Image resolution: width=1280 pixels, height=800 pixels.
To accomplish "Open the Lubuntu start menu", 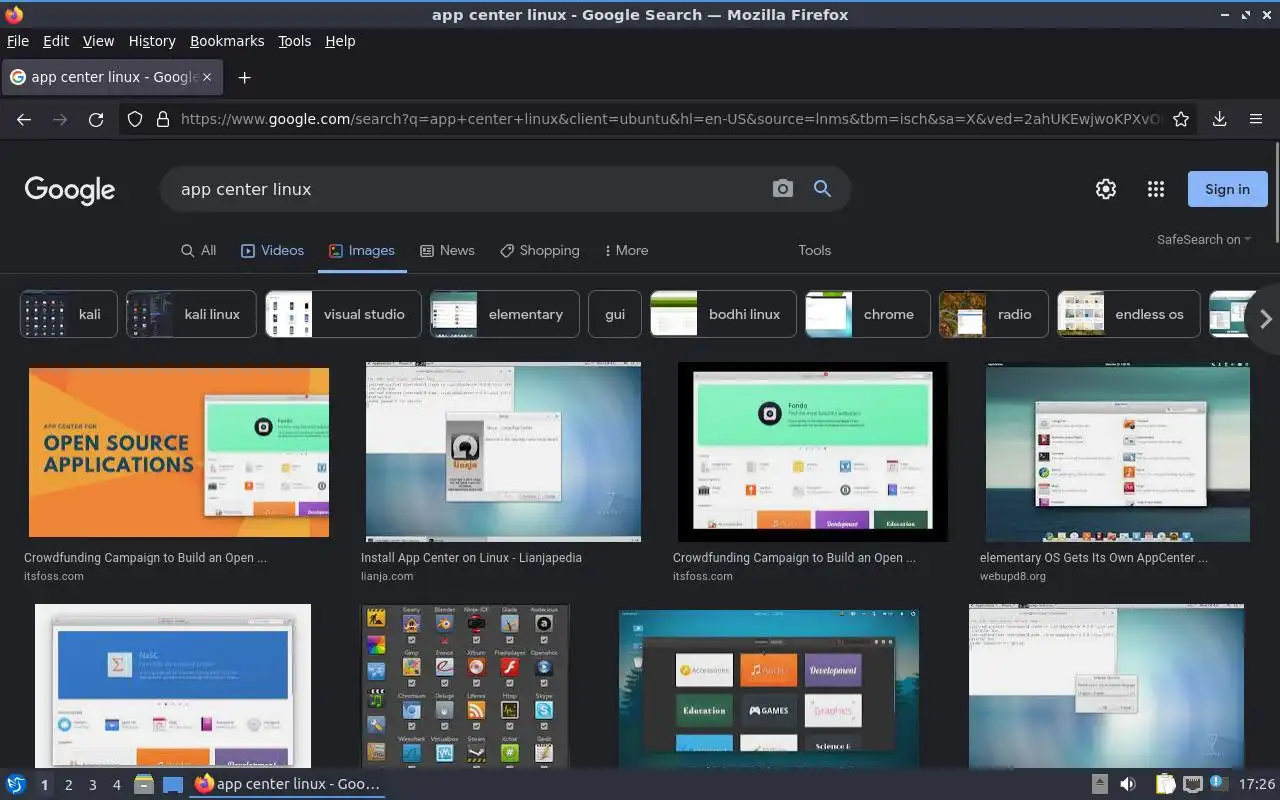I will [x=16, y=784].
